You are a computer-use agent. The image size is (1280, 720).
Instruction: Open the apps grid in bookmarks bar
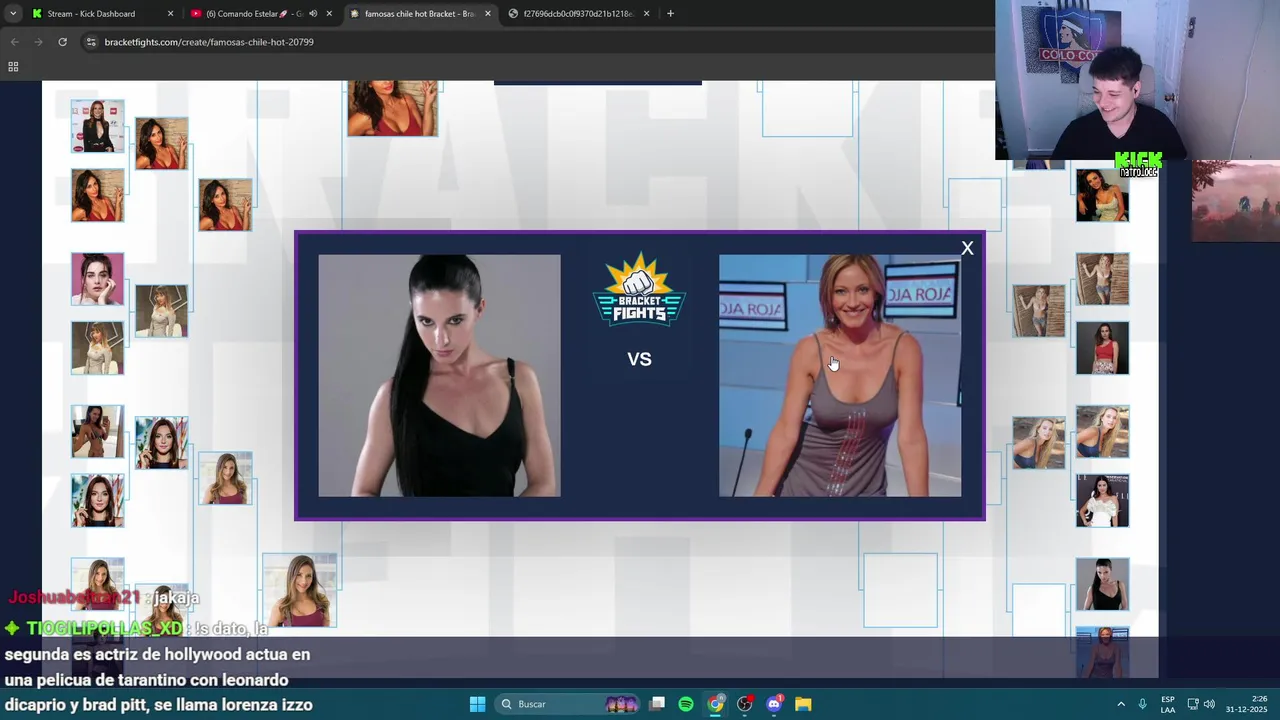tap(13, 67)
